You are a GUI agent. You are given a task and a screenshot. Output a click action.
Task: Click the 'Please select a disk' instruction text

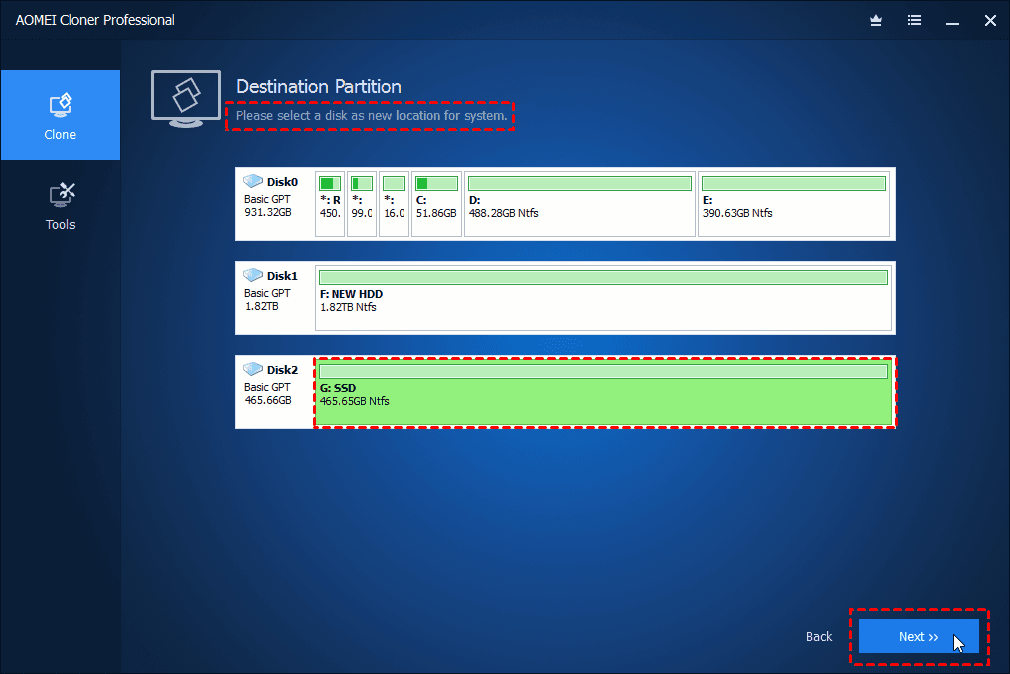(x=371, y=115)
